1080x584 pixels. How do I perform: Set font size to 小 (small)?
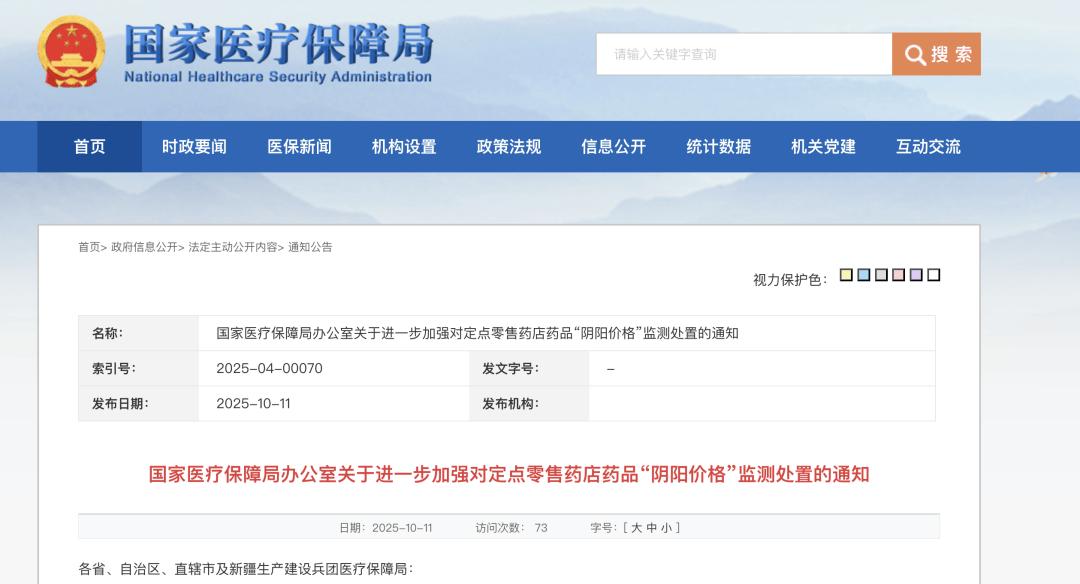point(667,528)
